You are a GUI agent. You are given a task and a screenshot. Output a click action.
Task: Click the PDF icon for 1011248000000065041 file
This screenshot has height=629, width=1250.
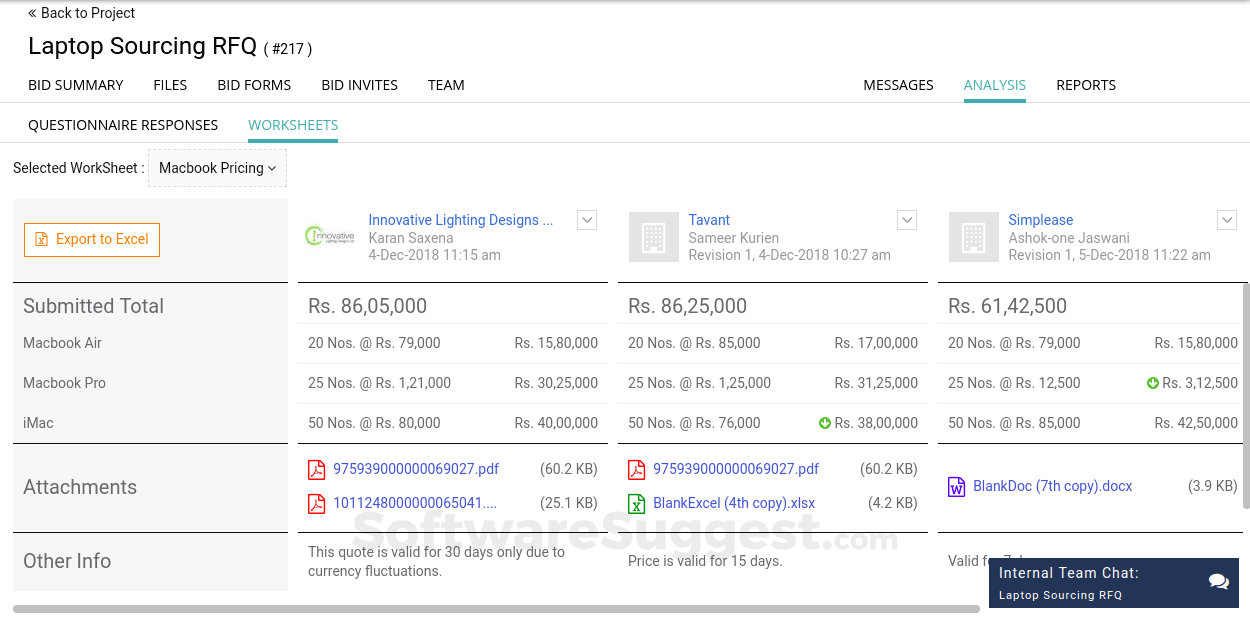(x=317, y=503)
